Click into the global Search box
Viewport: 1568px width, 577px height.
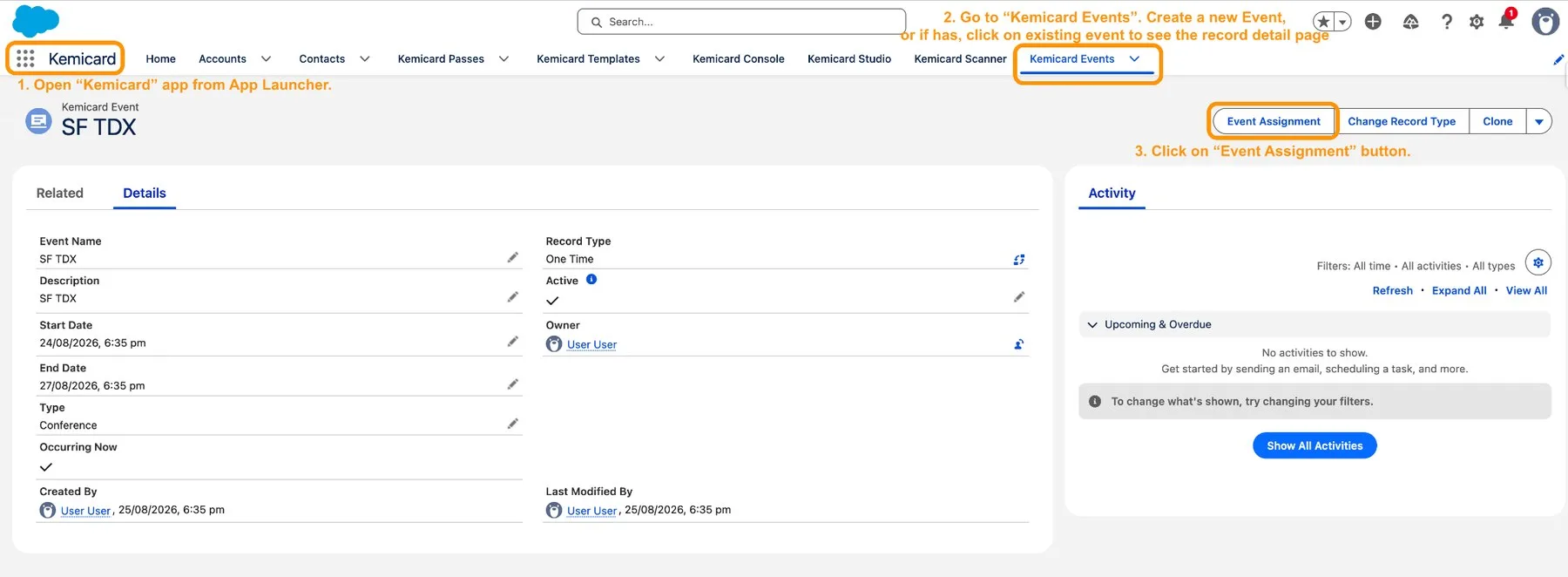(x=741, y=22)
